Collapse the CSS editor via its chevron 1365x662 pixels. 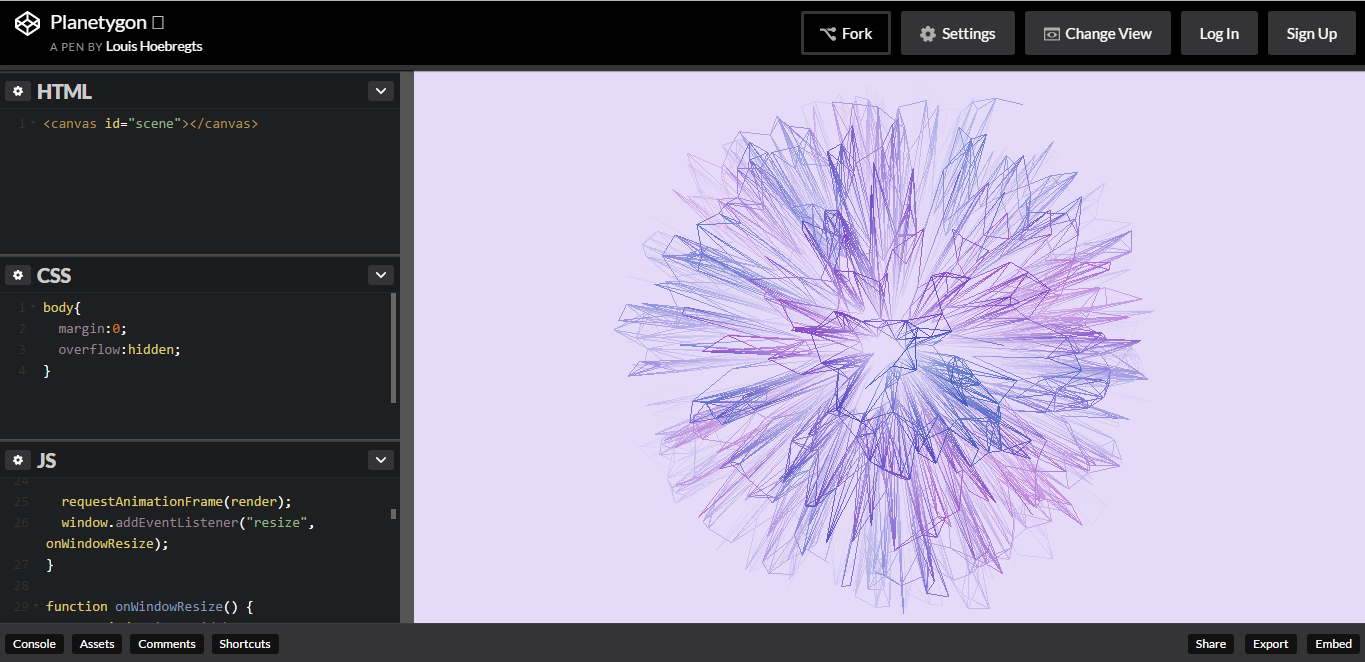[380, 274]
